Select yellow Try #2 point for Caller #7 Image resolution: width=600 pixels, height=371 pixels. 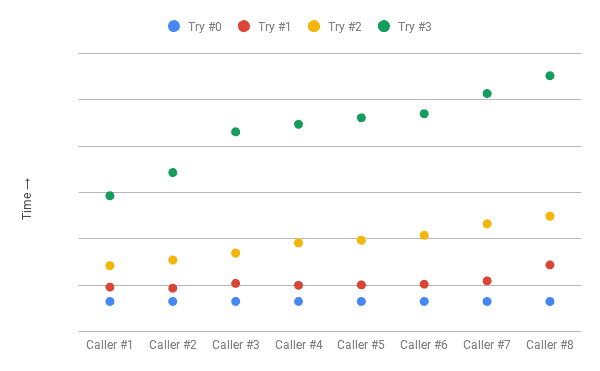pyautogui.click(x=487, y=224)
